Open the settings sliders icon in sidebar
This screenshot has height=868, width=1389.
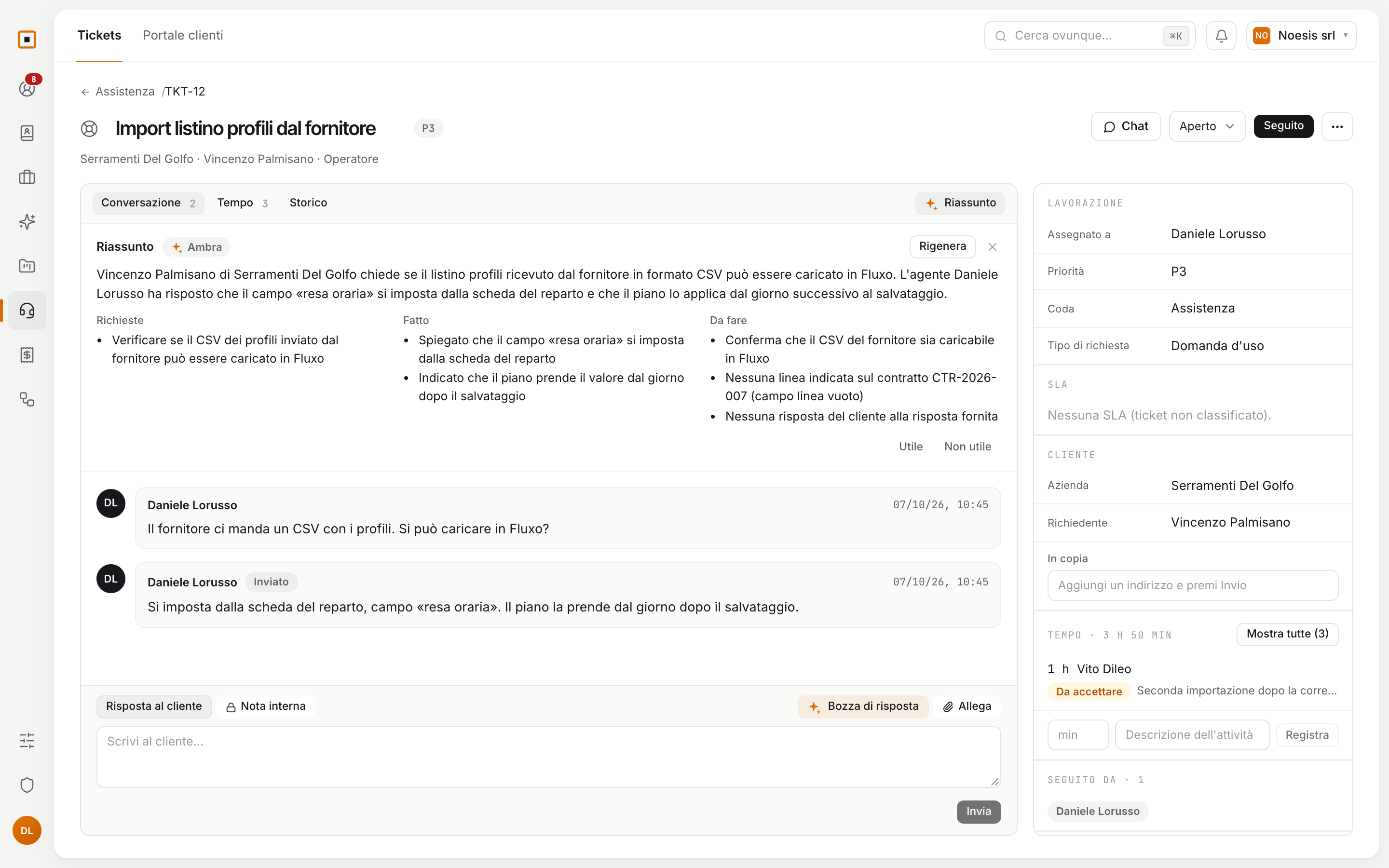pyautogui.click(x=27, y=741)
